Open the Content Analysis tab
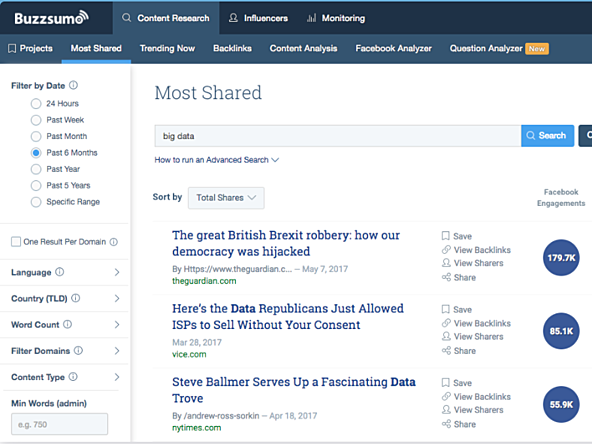Viewport: 592px width, 444px height. point(303,48)
